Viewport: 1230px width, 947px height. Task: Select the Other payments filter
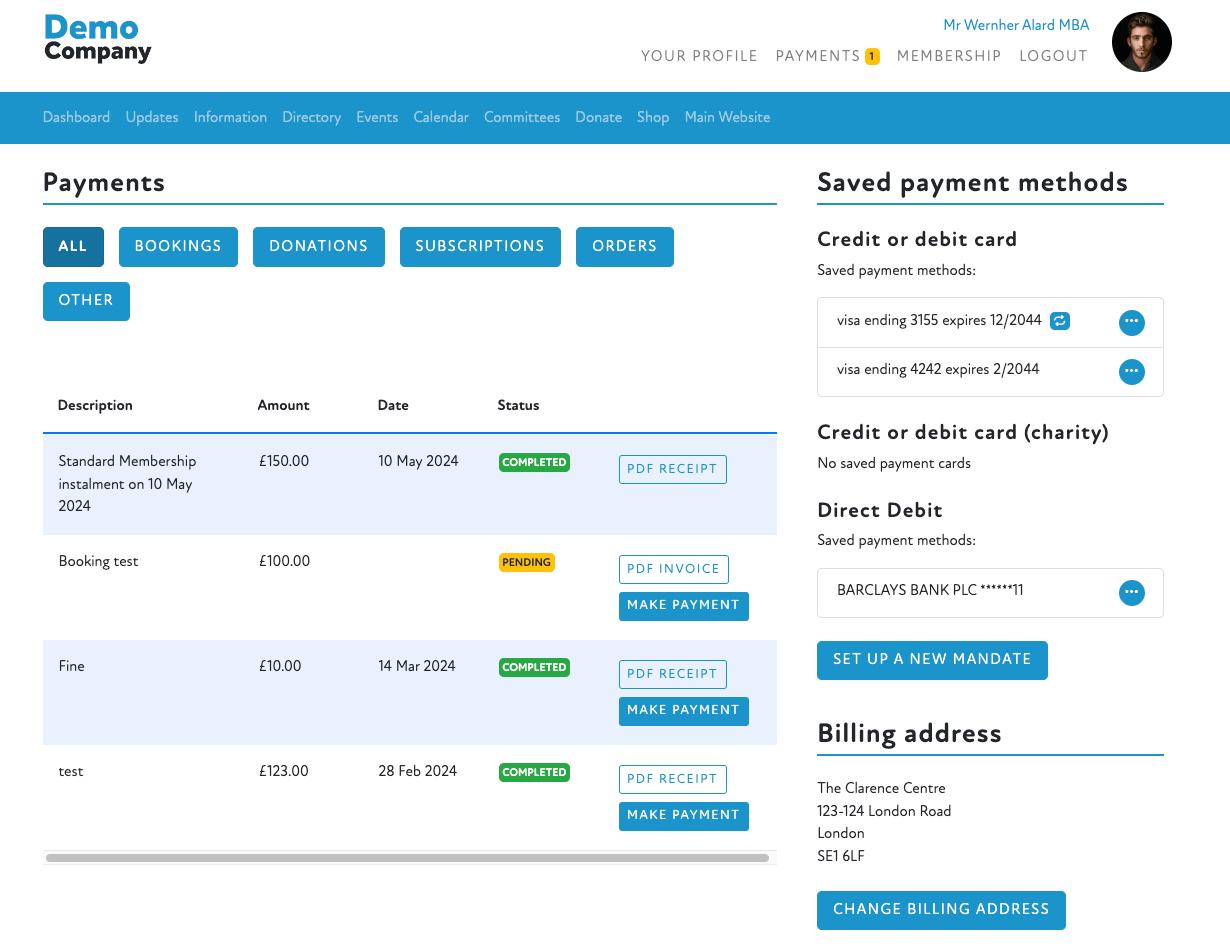[86, 301]
